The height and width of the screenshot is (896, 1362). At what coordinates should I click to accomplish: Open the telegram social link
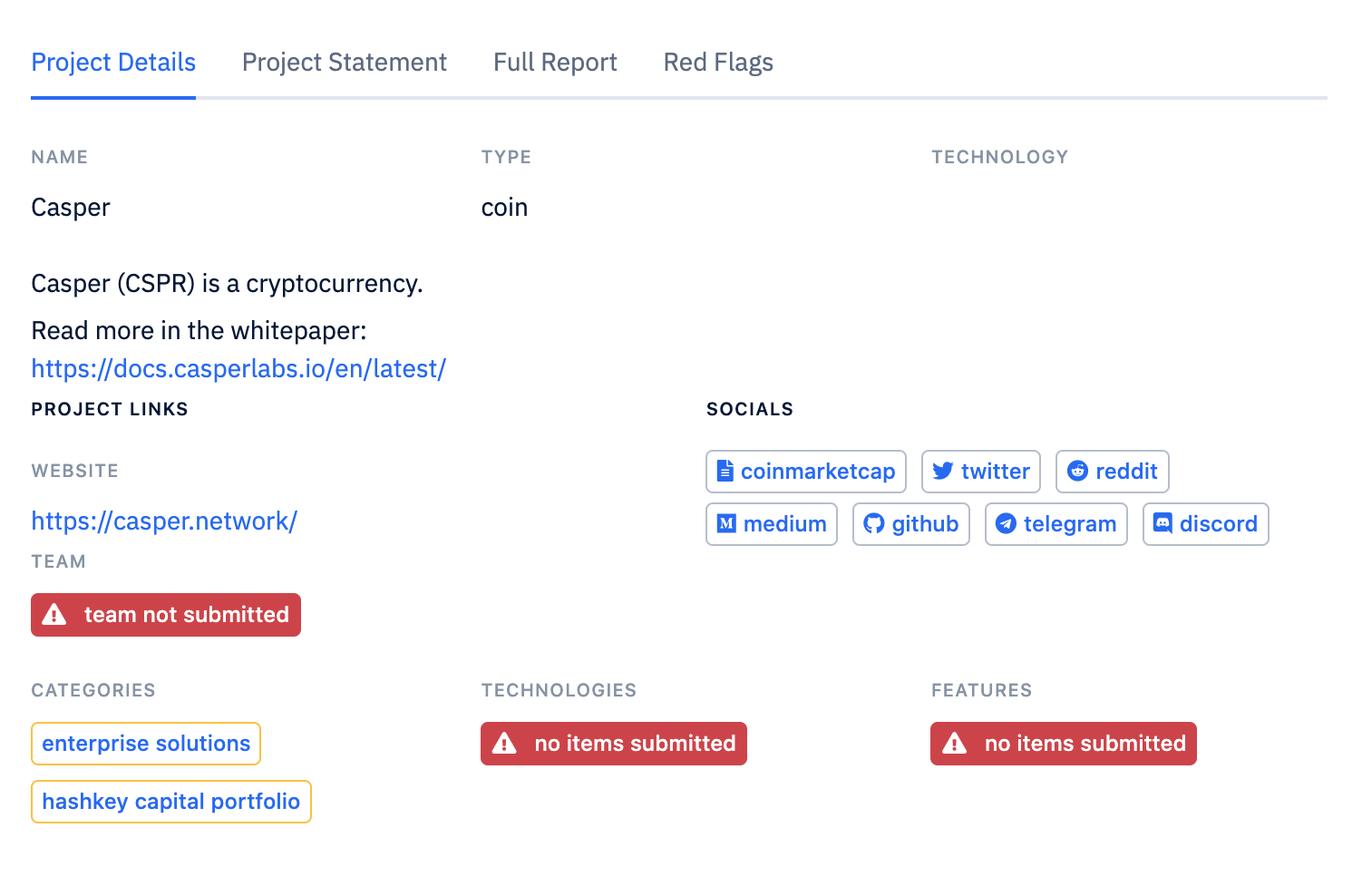1056,524
